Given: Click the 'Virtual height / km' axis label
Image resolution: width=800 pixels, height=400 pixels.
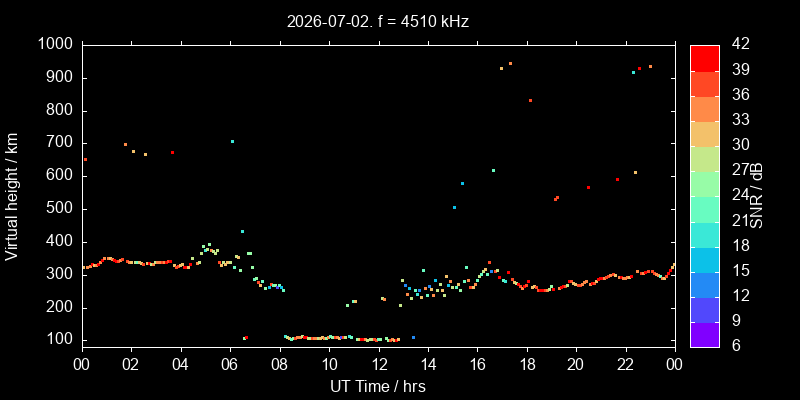Looking at the screenshot, I should coord(12,196).
